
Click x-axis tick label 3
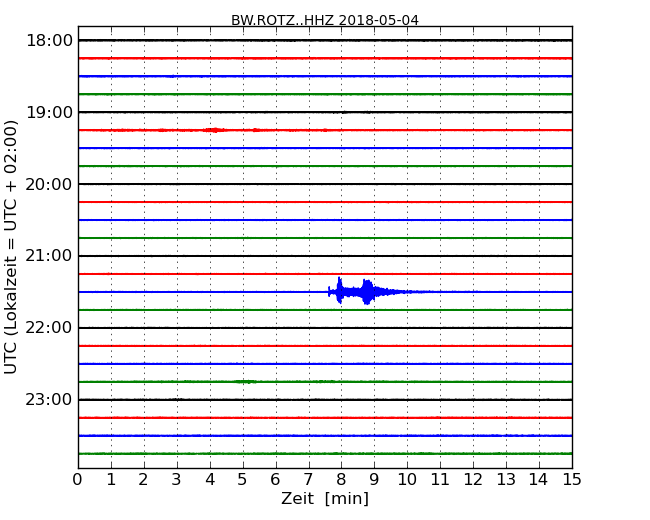click(177, 480)
